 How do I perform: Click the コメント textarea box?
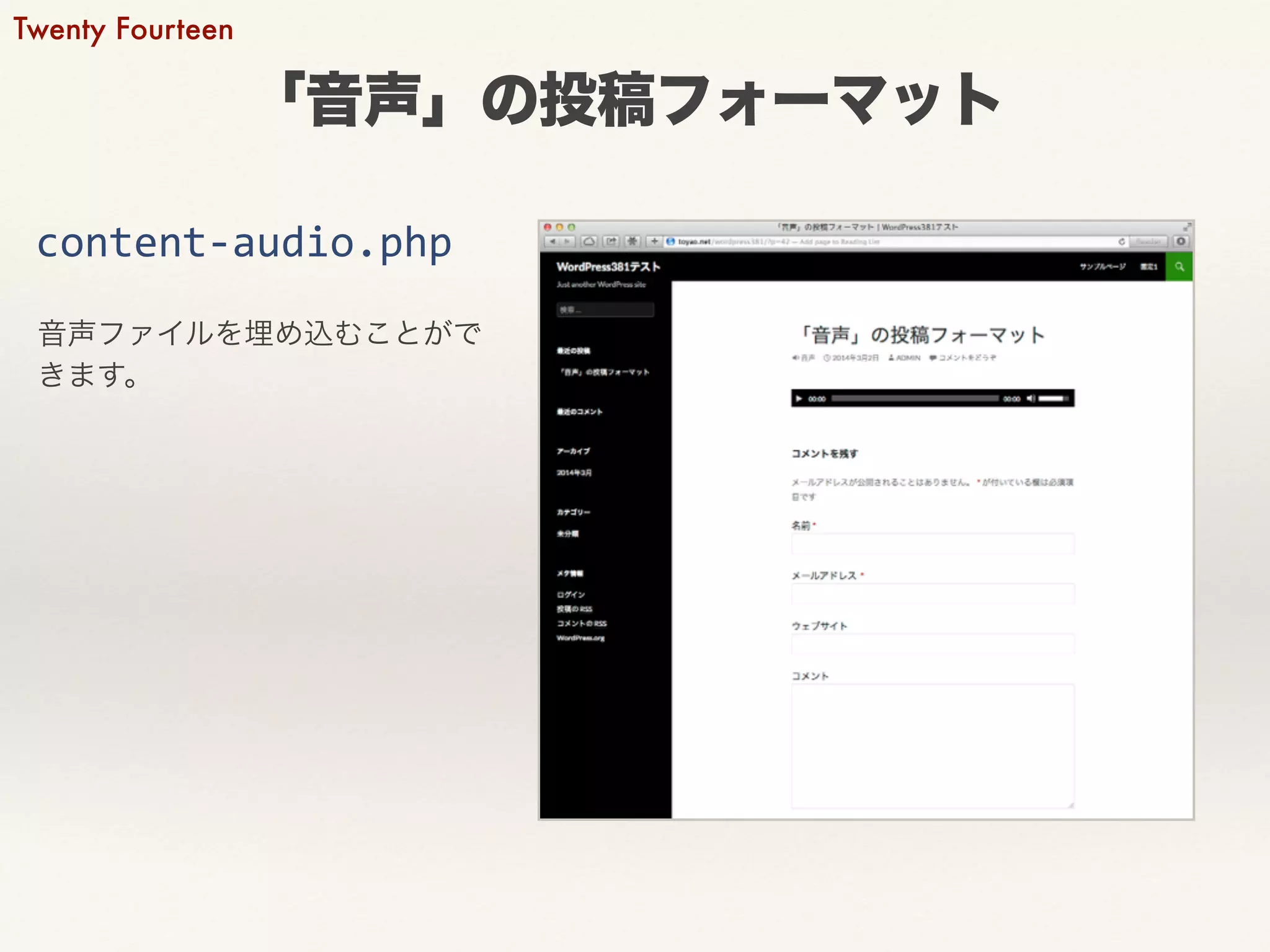pos(933,746)
